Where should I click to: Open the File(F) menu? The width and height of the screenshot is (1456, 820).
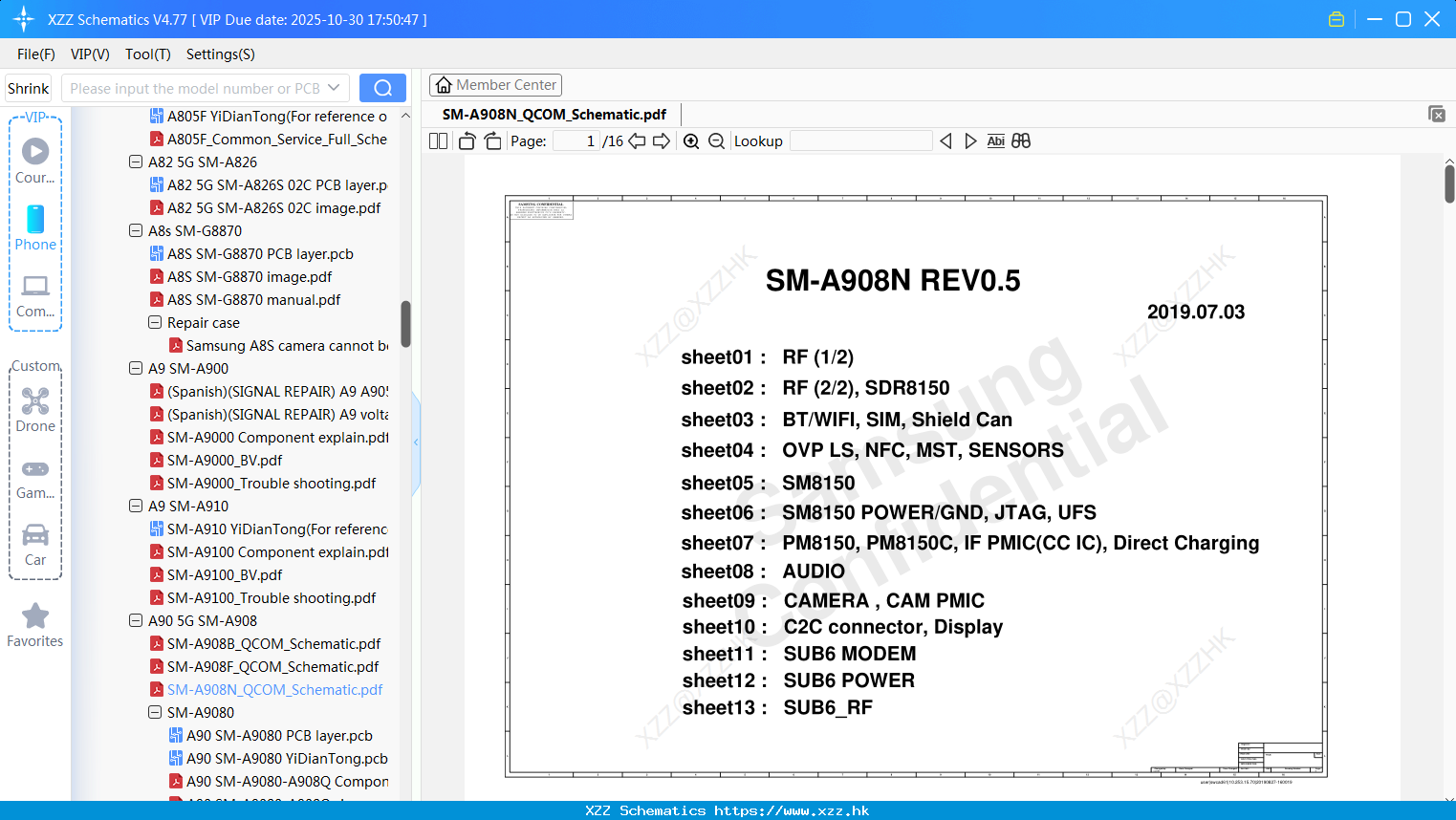point(36,54)
